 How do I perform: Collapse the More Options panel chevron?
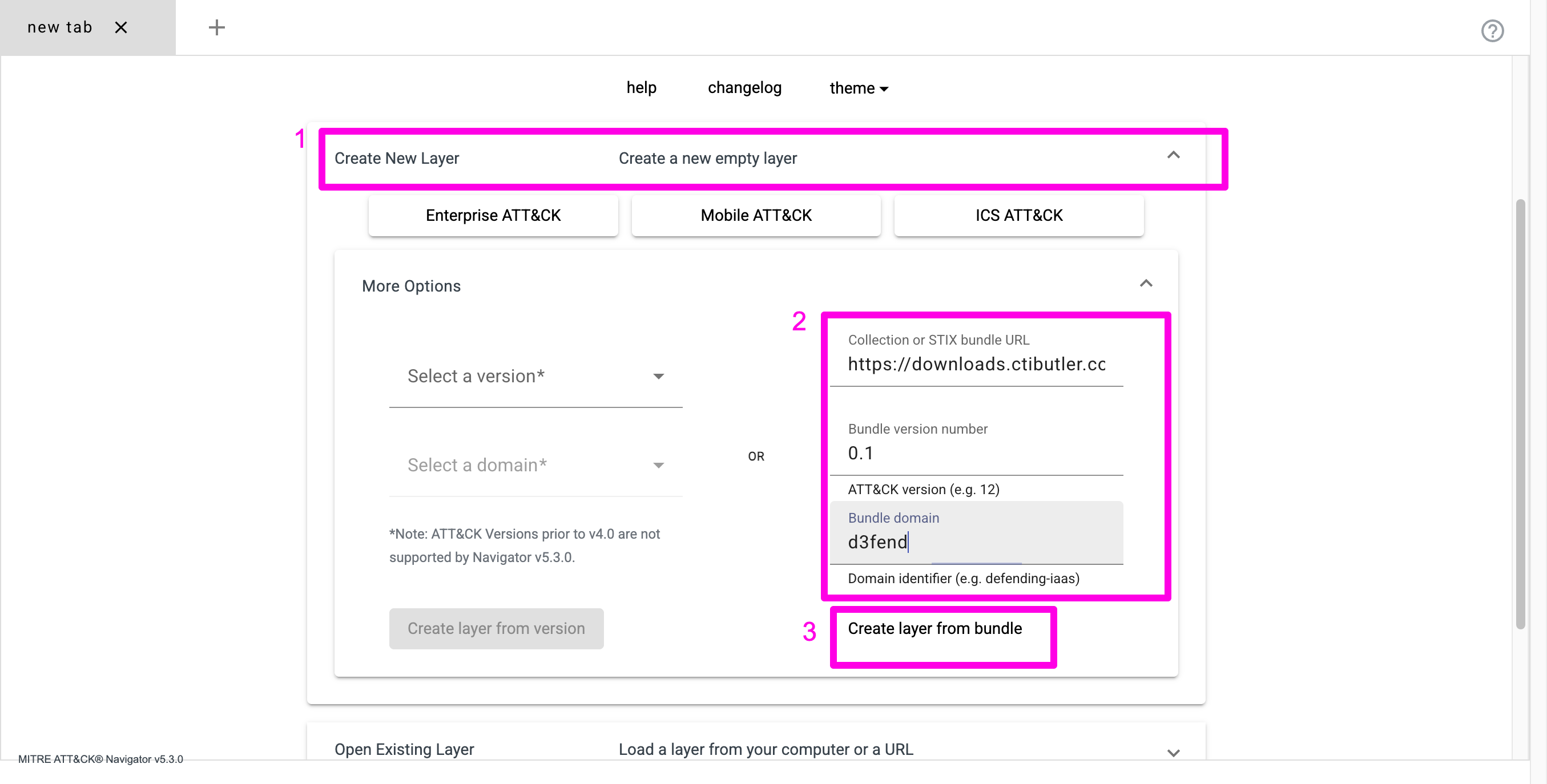pos(1145,284)
